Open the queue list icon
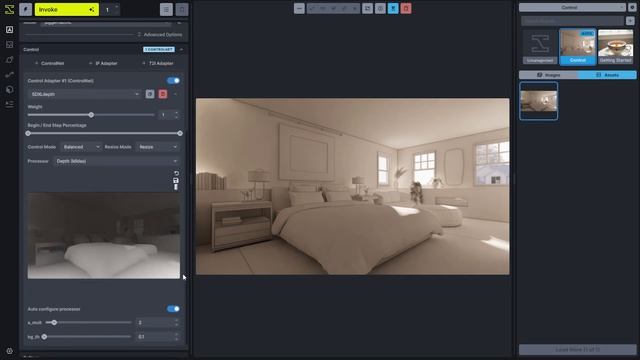The width and height of the screenshot is (640, 360). pyautogui.click(x=166, y=9)
